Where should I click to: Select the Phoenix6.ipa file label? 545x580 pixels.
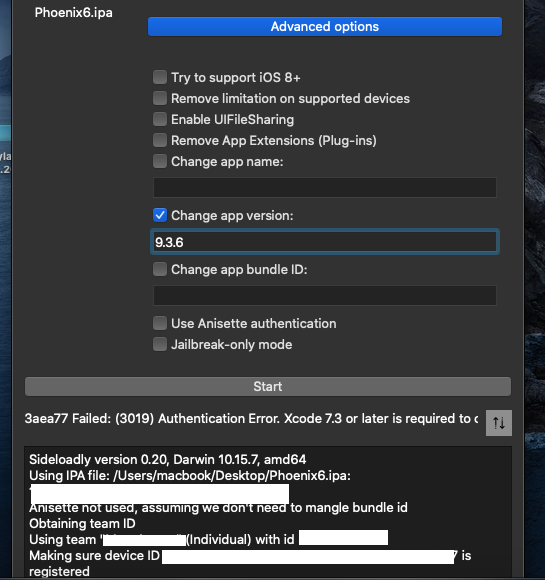pyautogui.click(x=74, y=13)
